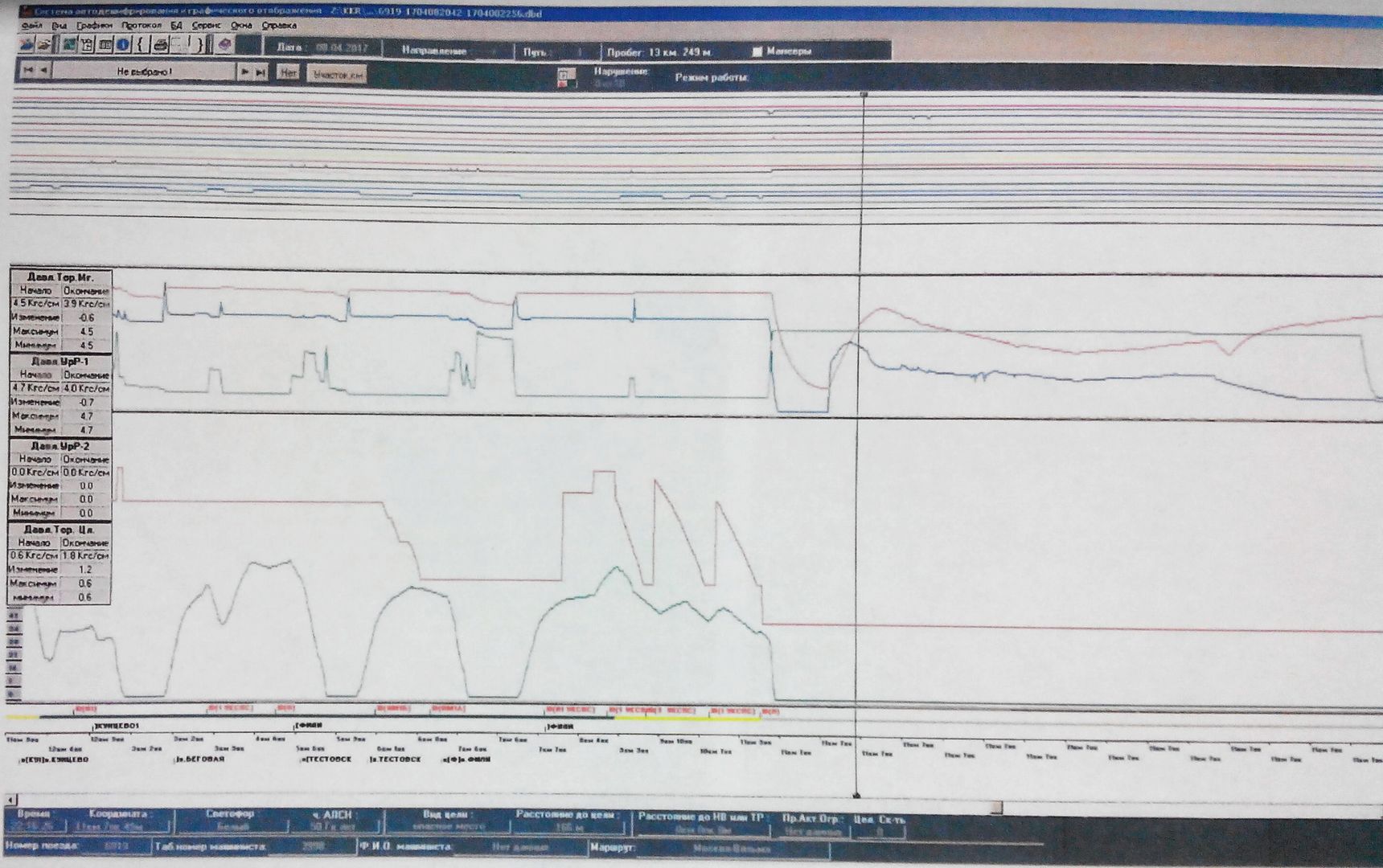Image resolution: width=1383 pixels, height=868 pixels.
Task: Click the purple book help icon
Action: [x=225, y=44]
